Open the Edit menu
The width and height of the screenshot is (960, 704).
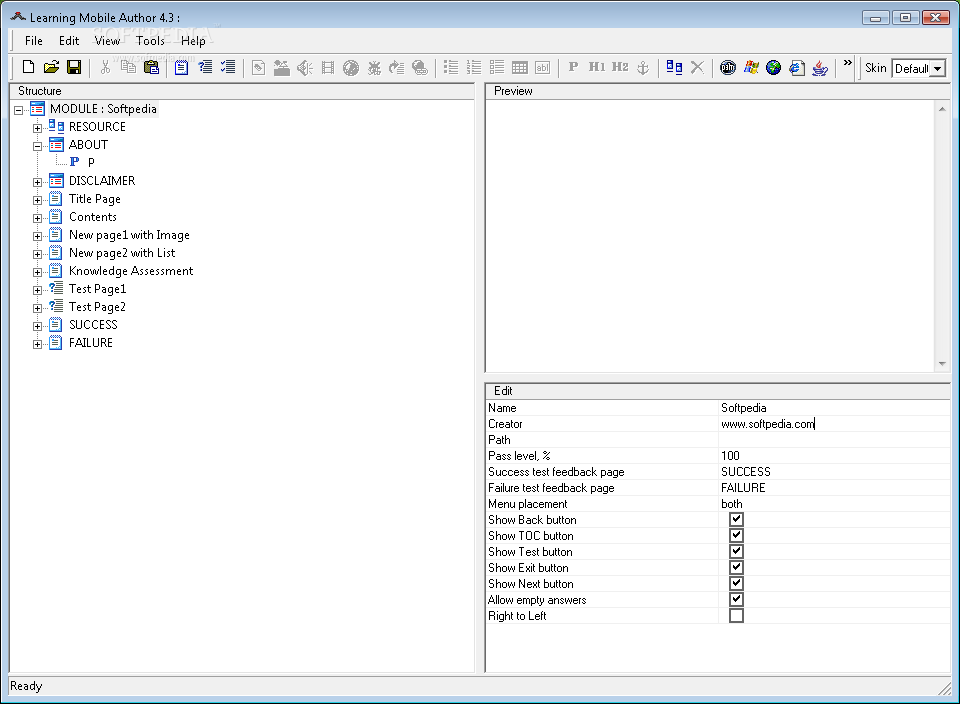pos(69,40)
